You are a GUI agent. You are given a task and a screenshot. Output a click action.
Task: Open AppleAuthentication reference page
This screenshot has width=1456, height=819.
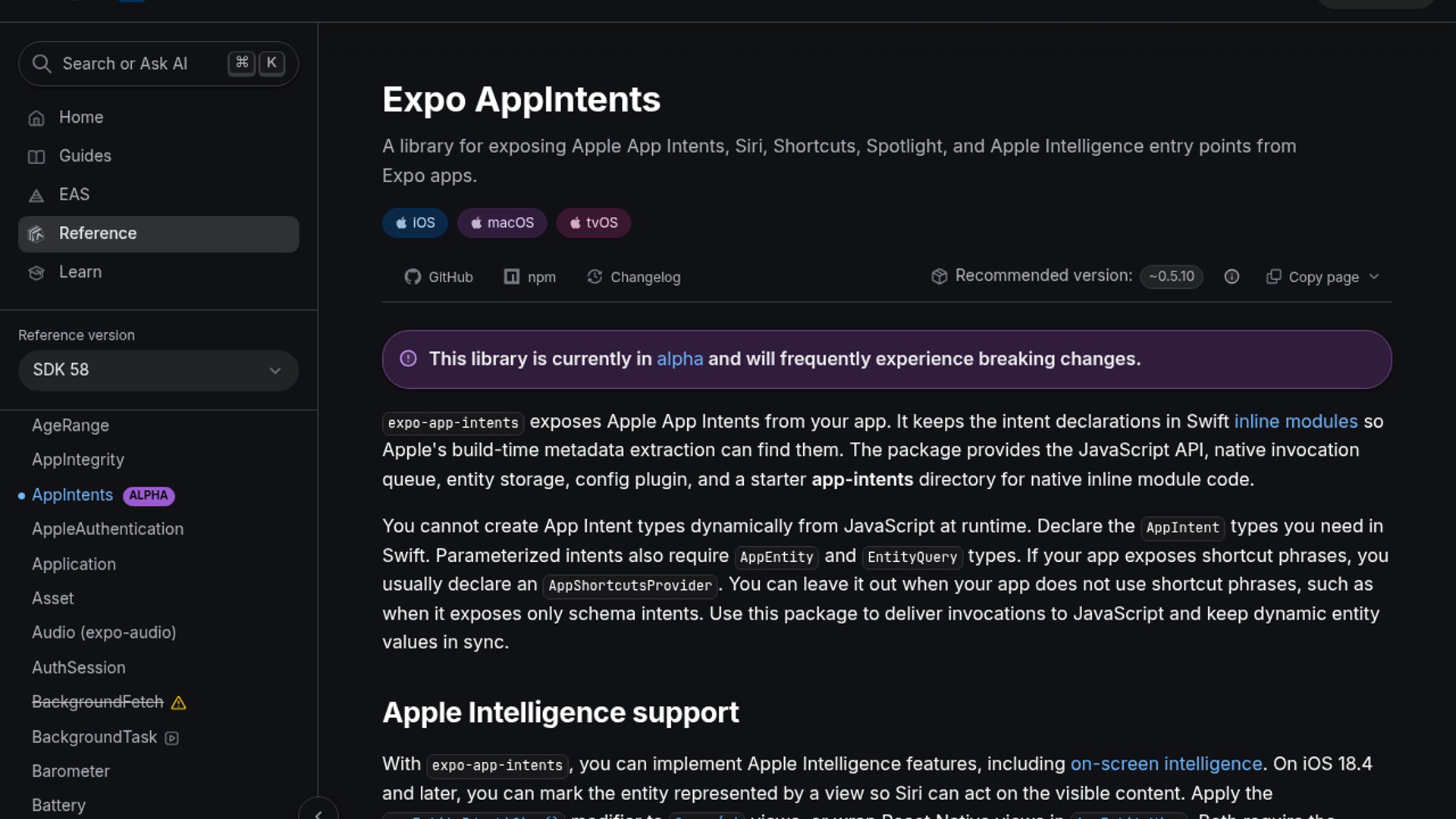[x=108, y=529]
